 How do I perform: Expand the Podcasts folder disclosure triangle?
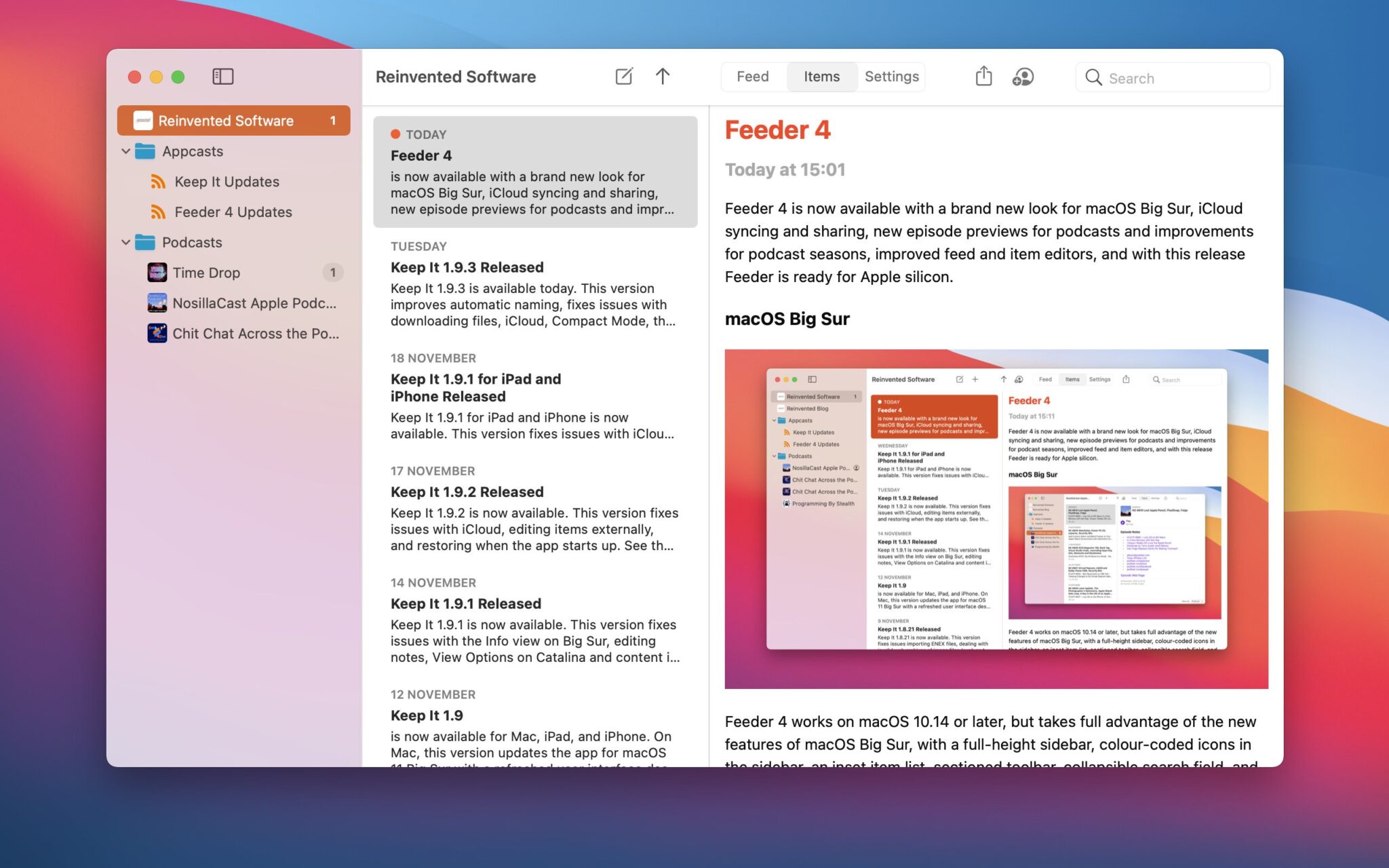coord(125,242)
